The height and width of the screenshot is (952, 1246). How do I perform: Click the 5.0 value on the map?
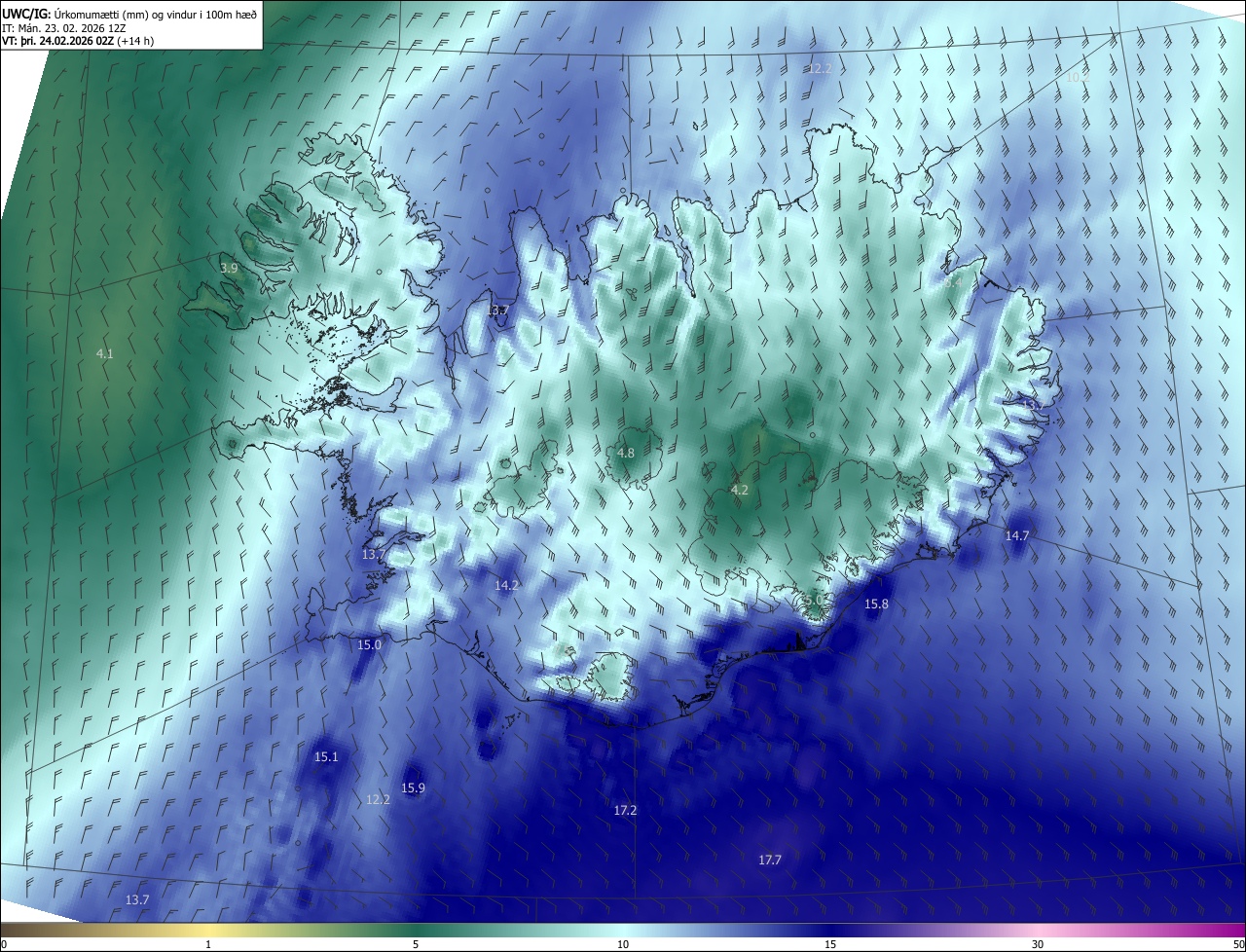pyautogui.click(x=813, y=601)
